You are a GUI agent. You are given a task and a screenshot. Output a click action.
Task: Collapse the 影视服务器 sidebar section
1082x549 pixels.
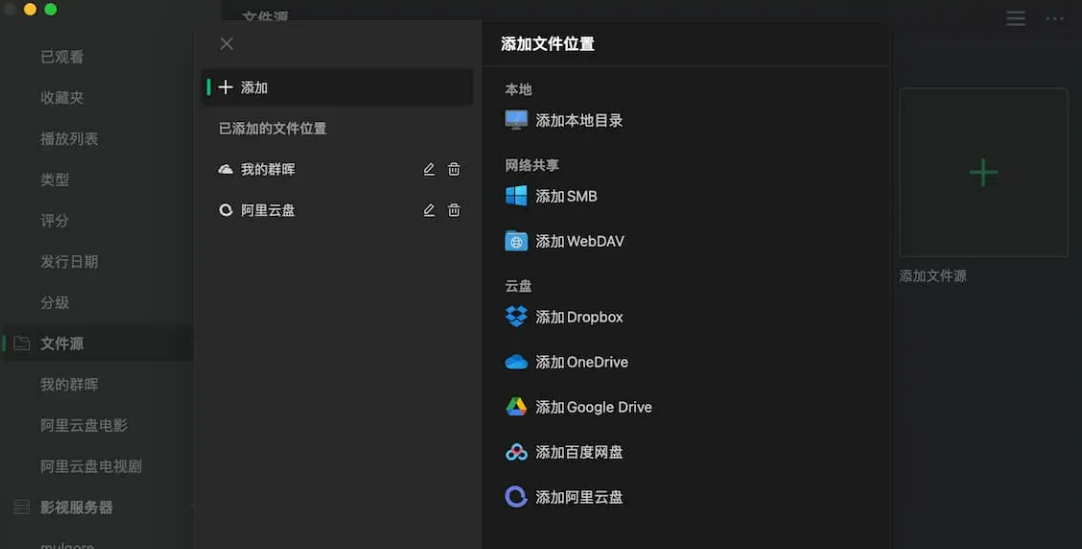(76, 507)
